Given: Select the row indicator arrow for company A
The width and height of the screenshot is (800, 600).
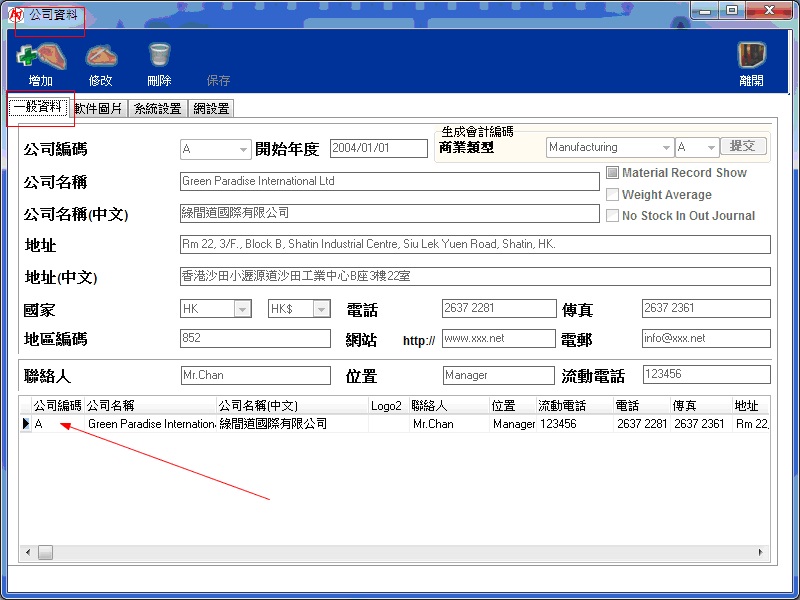Looking at the screenshot, I should [26, 423].
